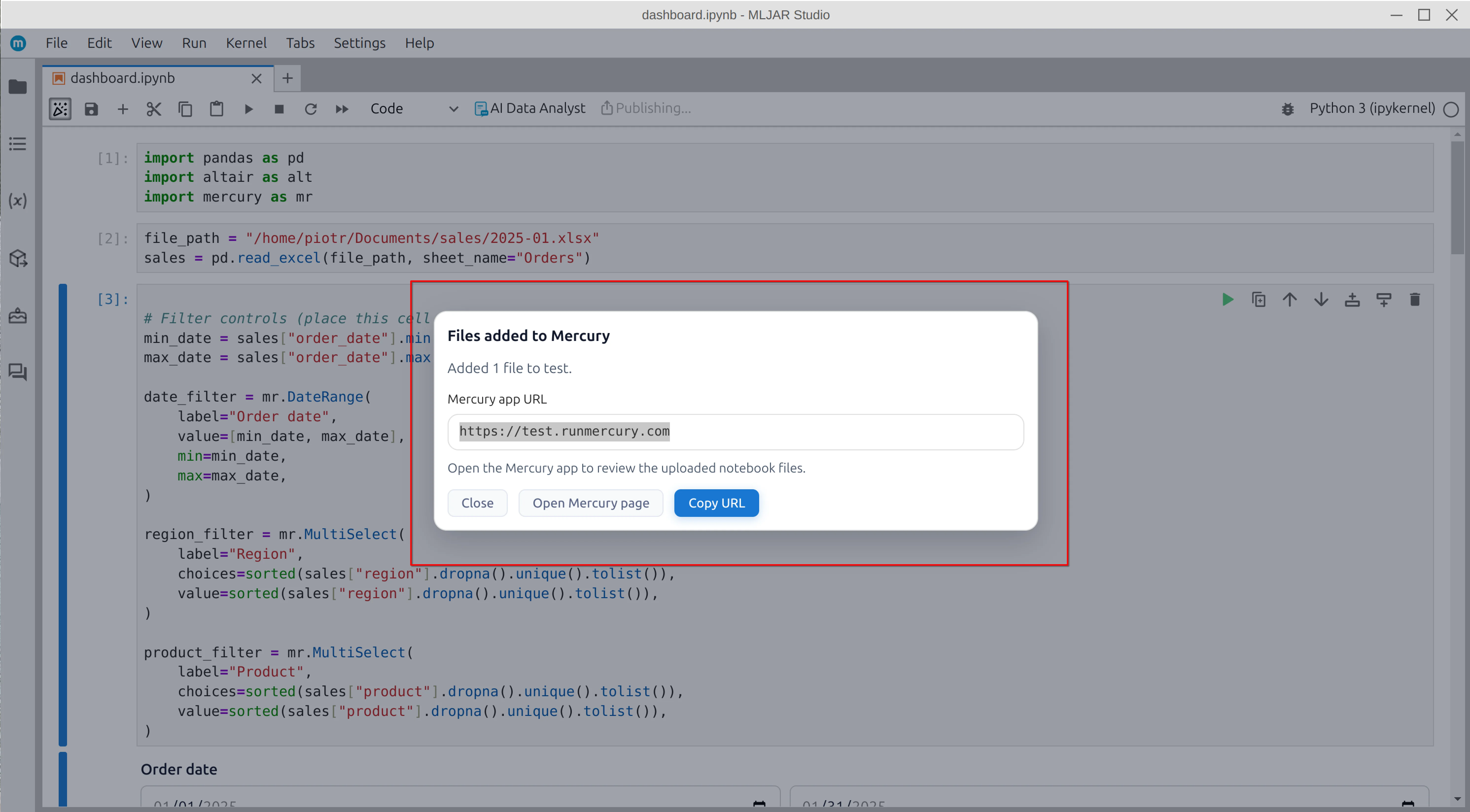Click the Publishing... toolbar button
Screen dimensions: 1470x812
tap(646, 108)
